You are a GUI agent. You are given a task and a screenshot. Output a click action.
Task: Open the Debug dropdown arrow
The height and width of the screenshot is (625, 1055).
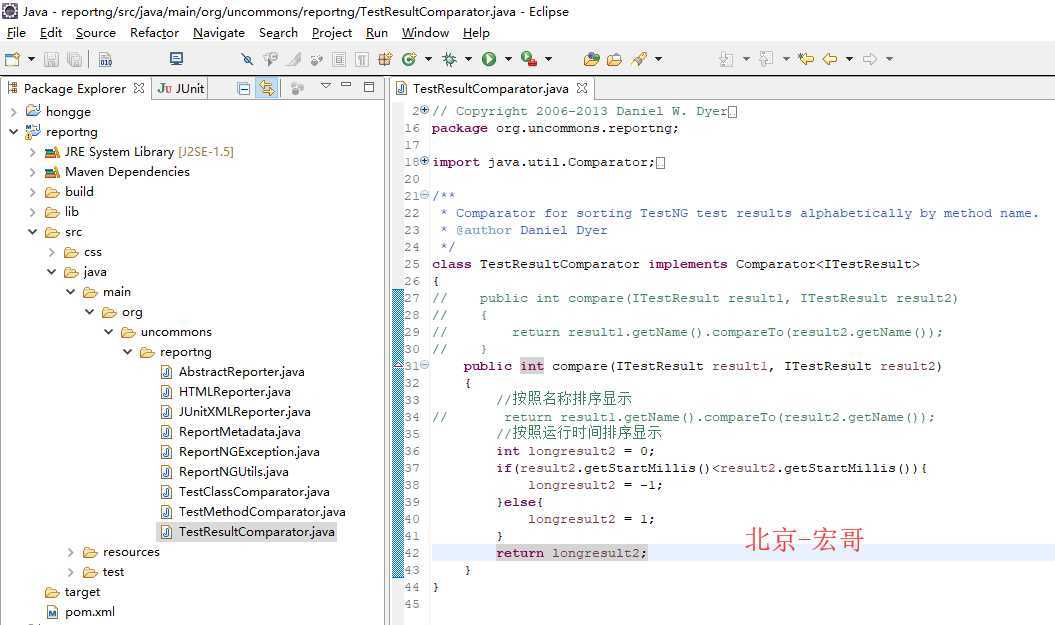468,59
